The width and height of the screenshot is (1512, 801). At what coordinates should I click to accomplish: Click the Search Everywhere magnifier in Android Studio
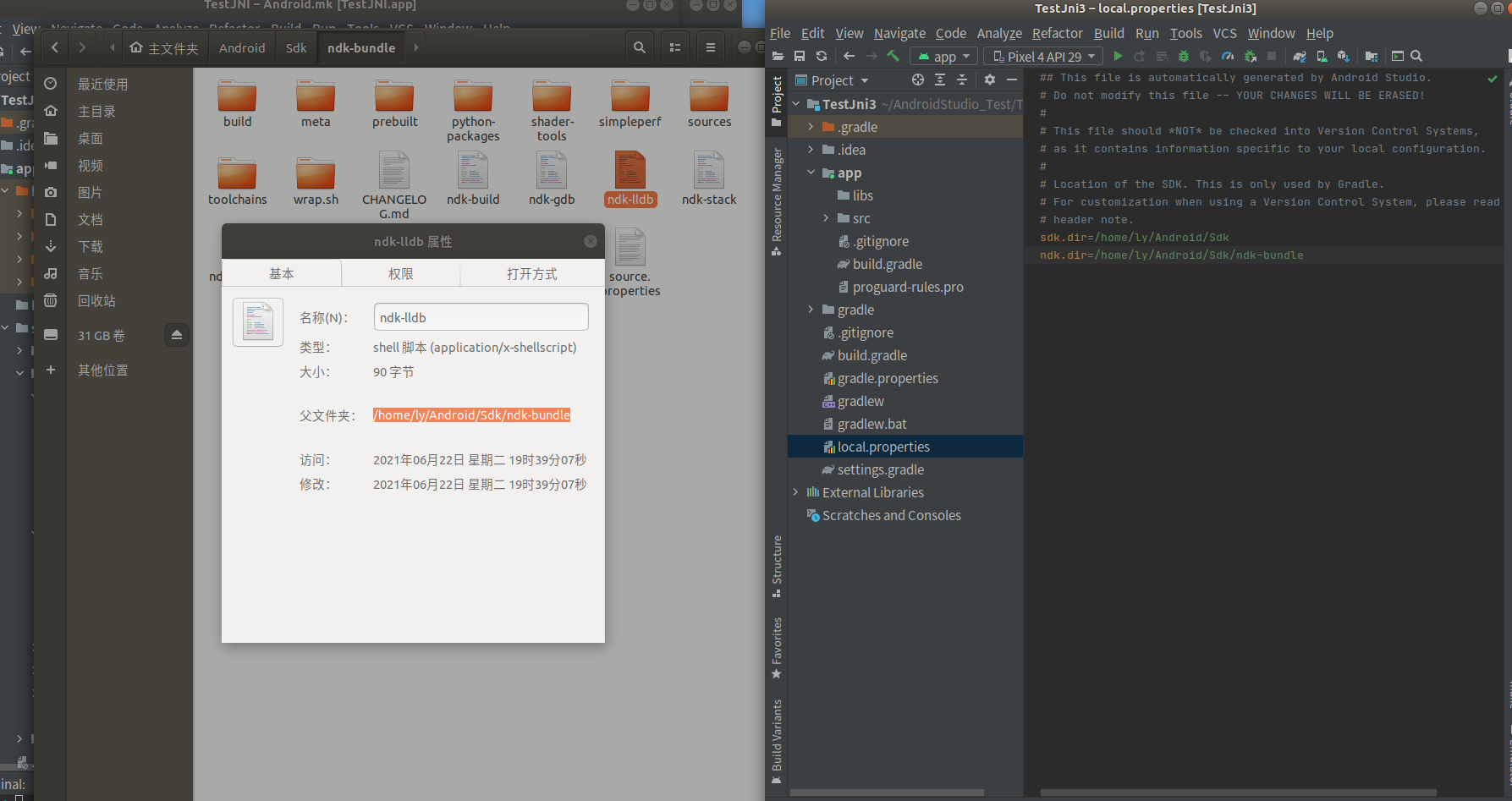(x=1416, y=56)
